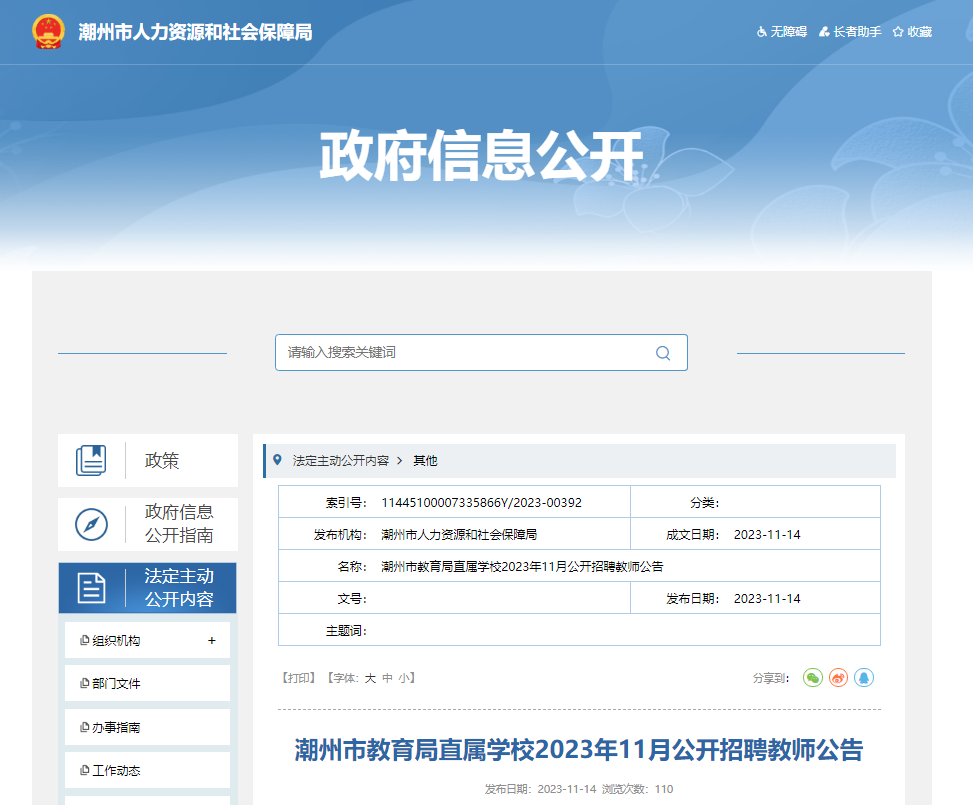Click 发布机构 value 潮州市人力资源和社会保障局
The width and height of the screenshot is (973, 805).
(x=459, y=534)
